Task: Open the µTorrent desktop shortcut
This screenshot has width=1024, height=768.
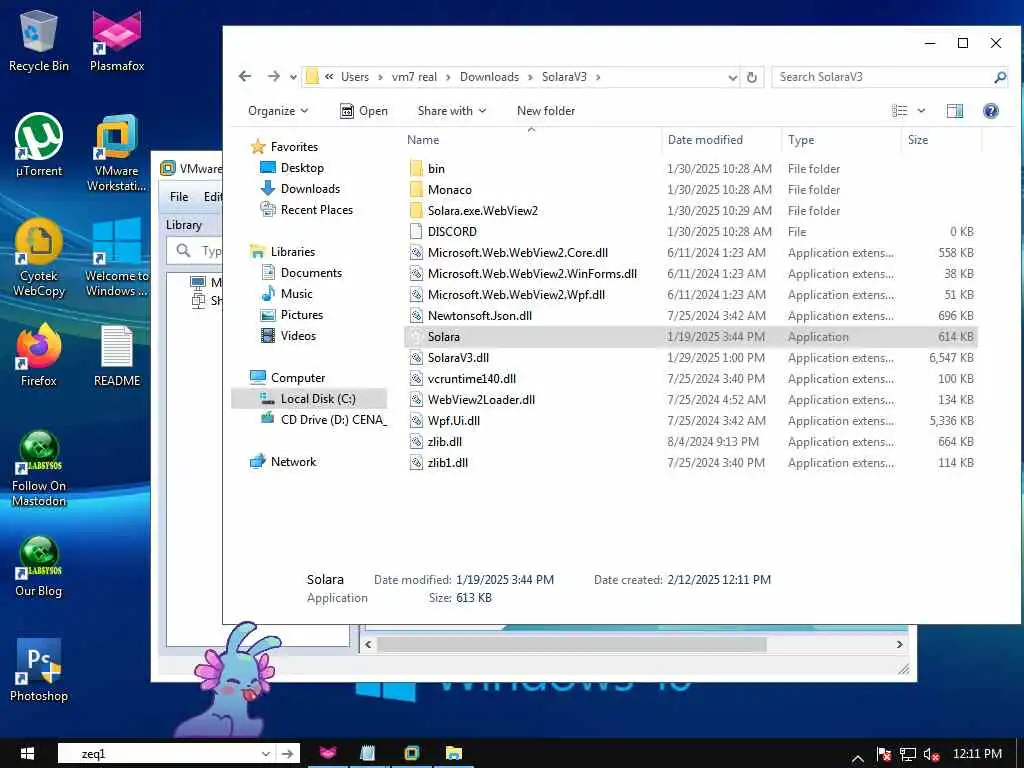Action: pos(39,145)
